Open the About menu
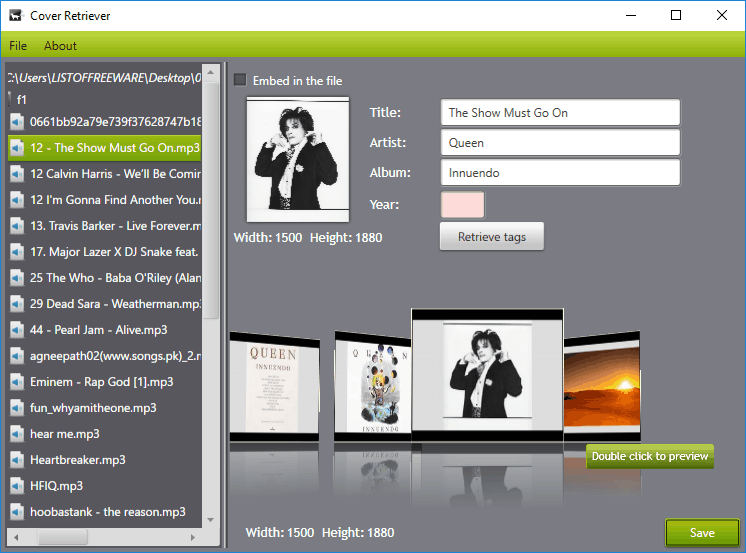The width and height of the screenshot is (746, 553). coord(60,46)
